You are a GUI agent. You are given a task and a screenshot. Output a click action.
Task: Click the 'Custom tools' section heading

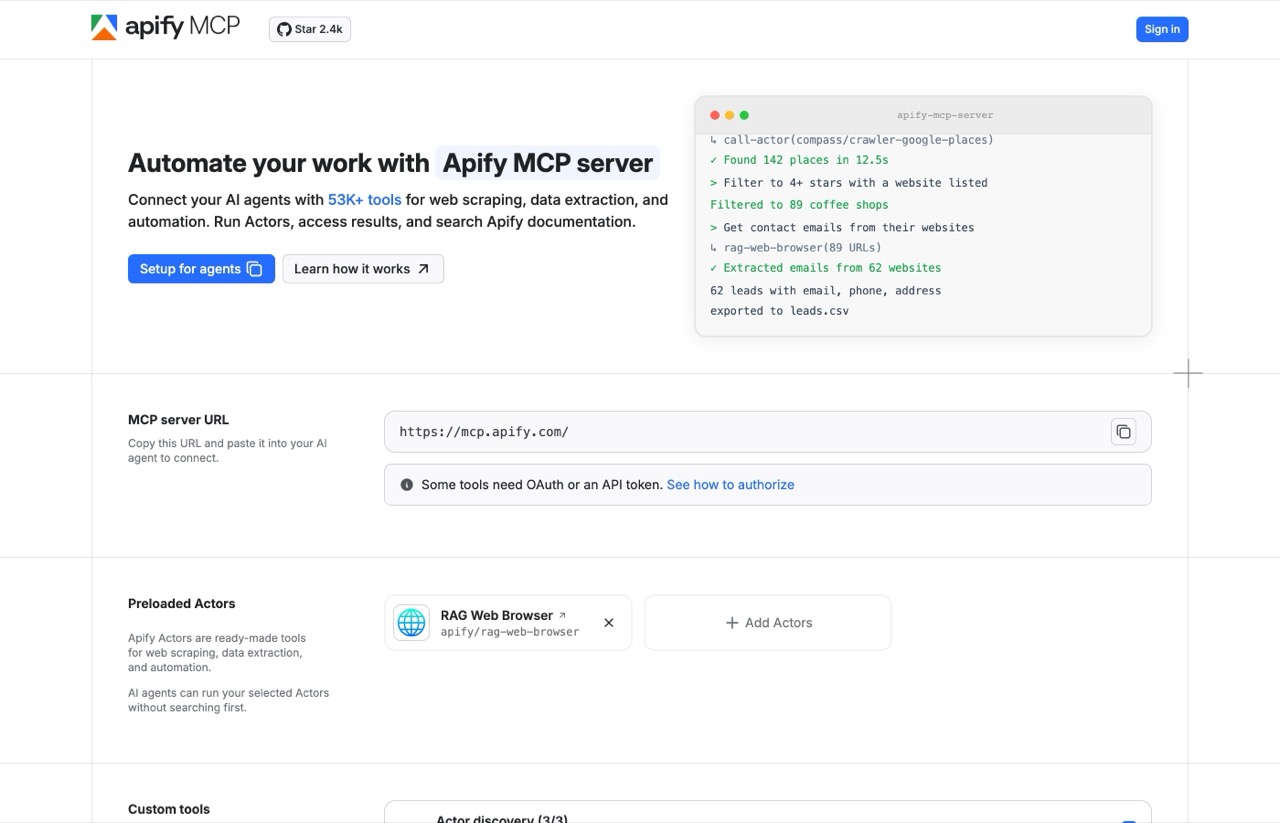[x=169, y=810]
